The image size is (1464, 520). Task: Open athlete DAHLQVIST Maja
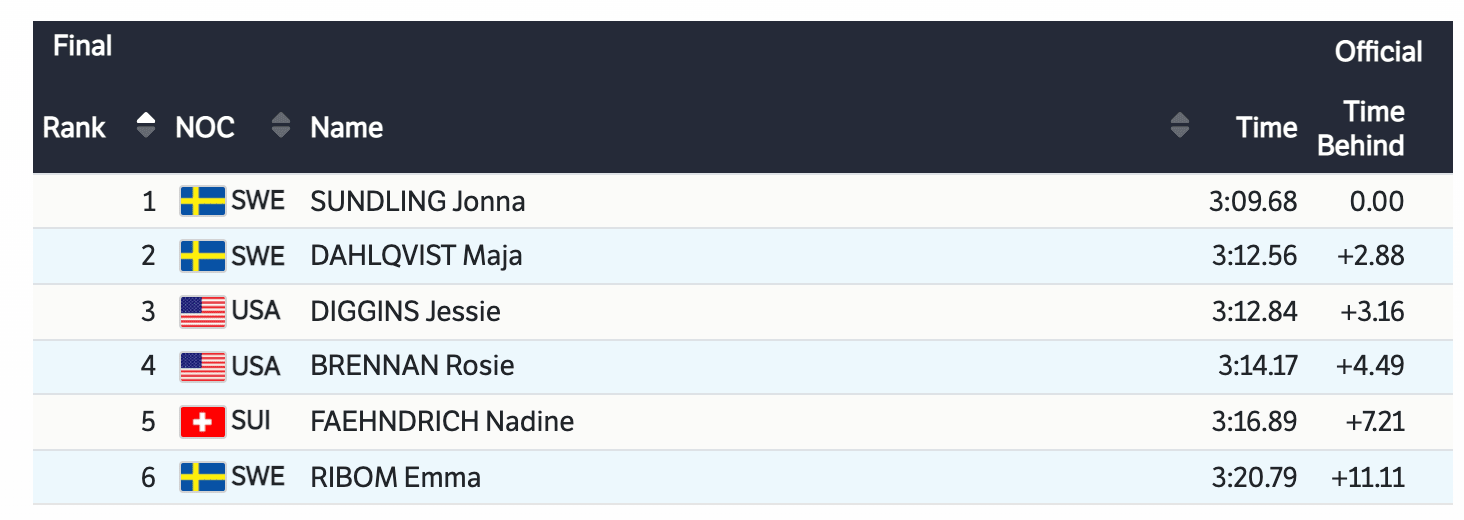click(416, 256)
